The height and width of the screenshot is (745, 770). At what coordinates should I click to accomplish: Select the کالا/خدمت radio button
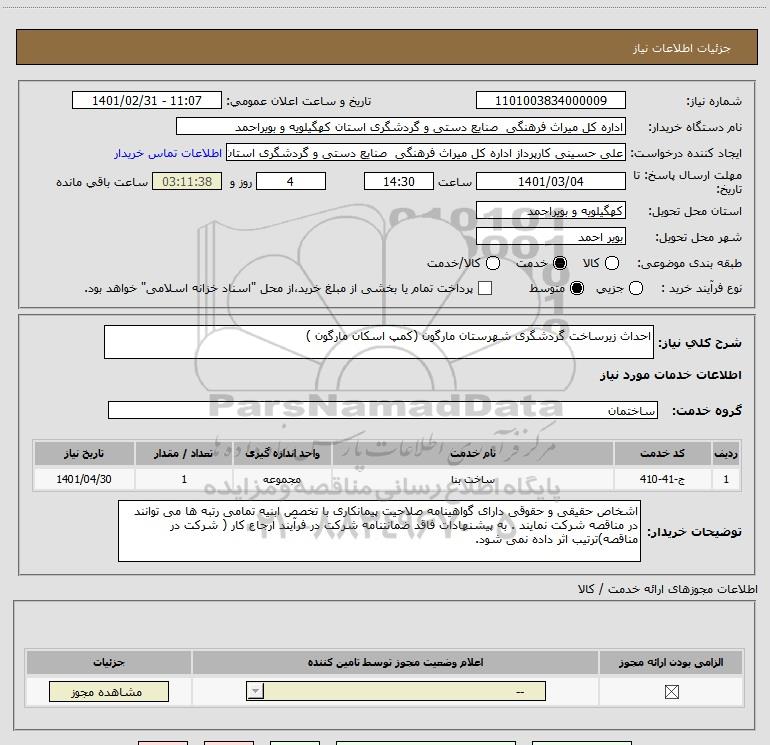(x=493, y=263)
